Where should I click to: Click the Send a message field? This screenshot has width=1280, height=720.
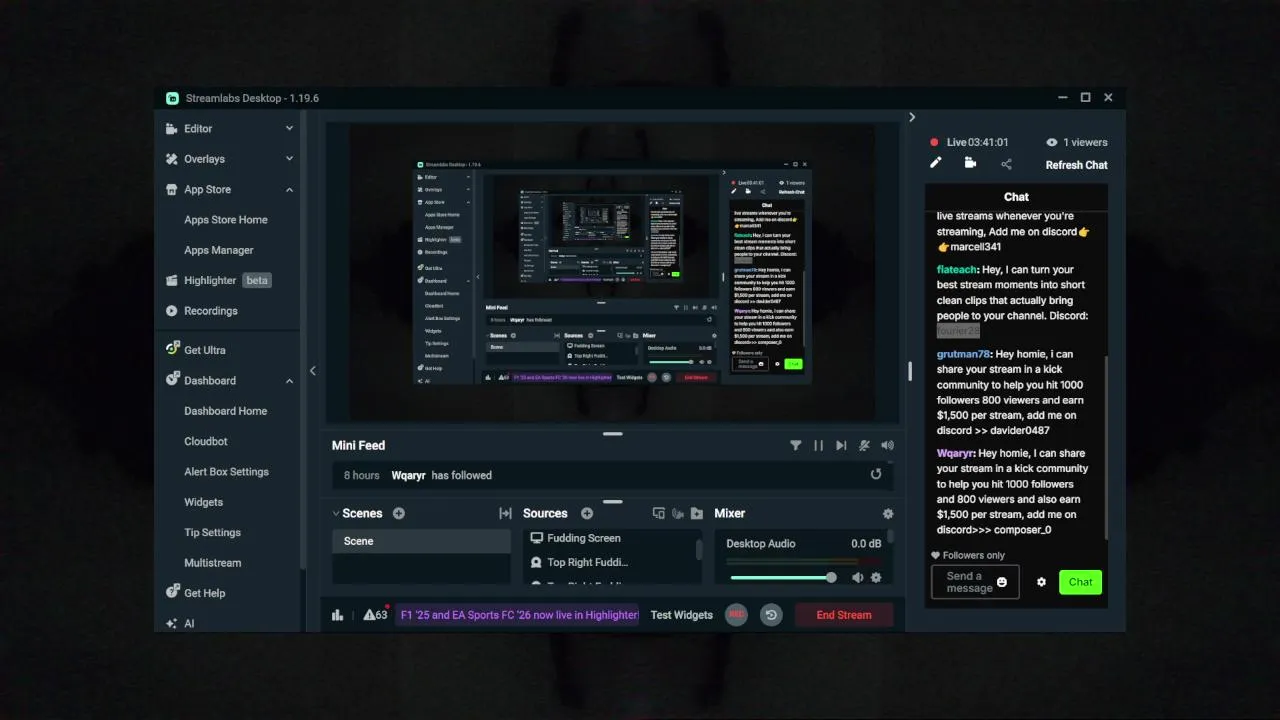click(975, 582)
